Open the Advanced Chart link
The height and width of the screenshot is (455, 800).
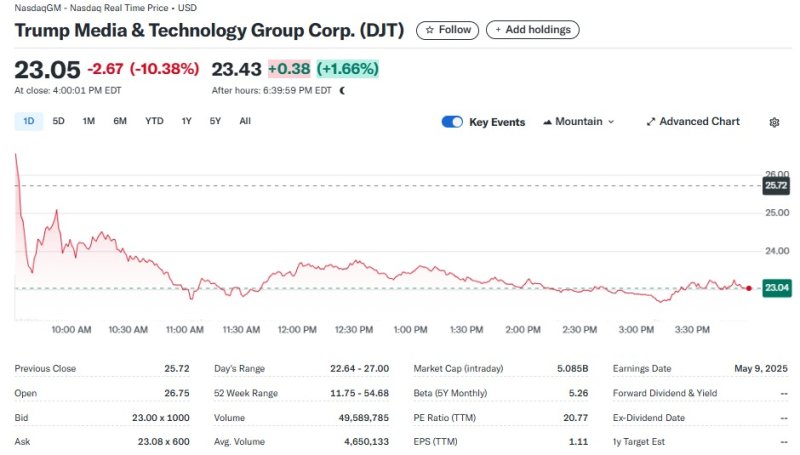(693, 122)
